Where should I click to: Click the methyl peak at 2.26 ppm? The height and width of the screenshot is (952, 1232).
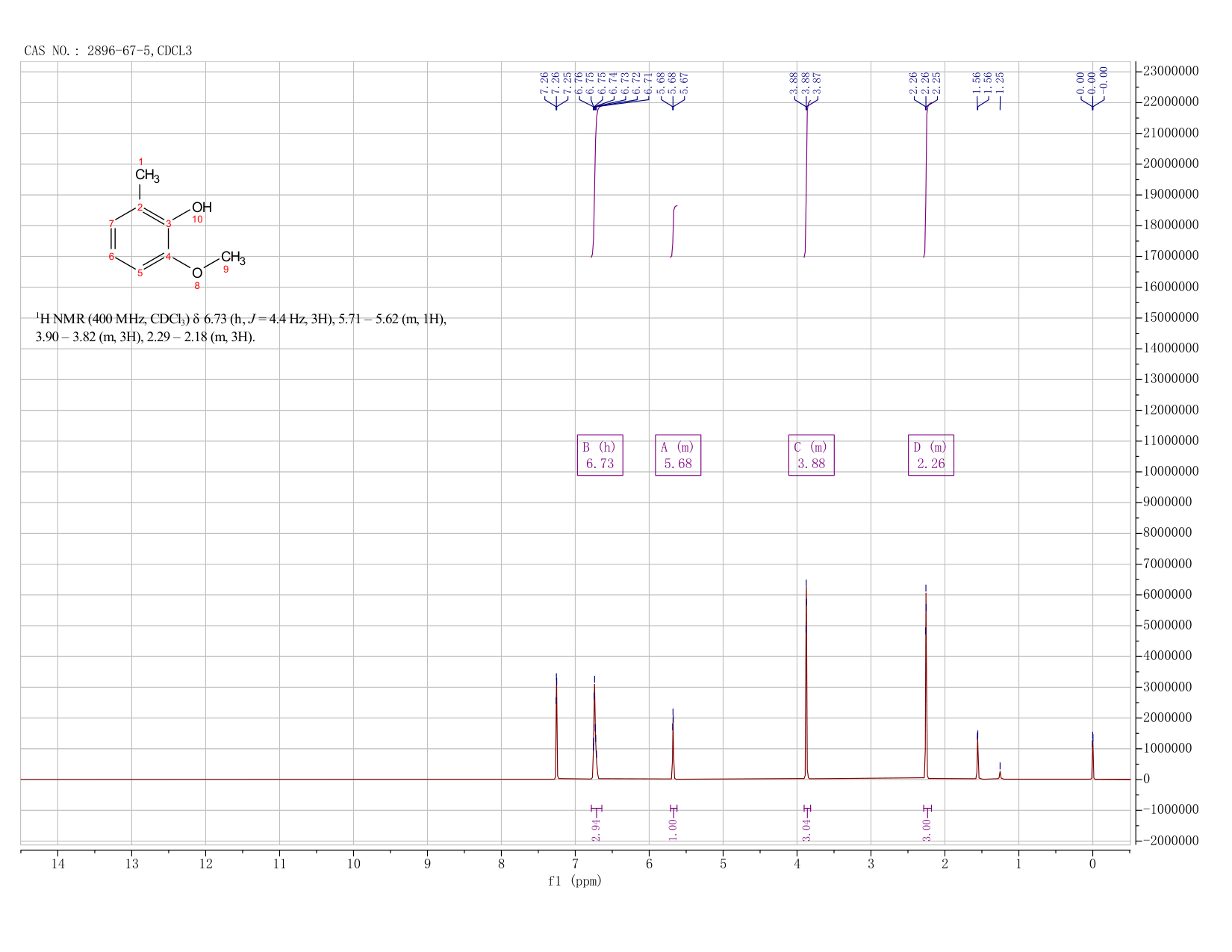coord(926,682)
